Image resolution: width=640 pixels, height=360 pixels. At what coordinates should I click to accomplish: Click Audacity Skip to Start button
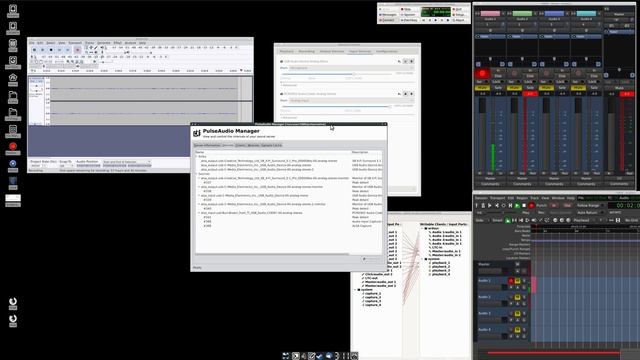tap(60, 50)
